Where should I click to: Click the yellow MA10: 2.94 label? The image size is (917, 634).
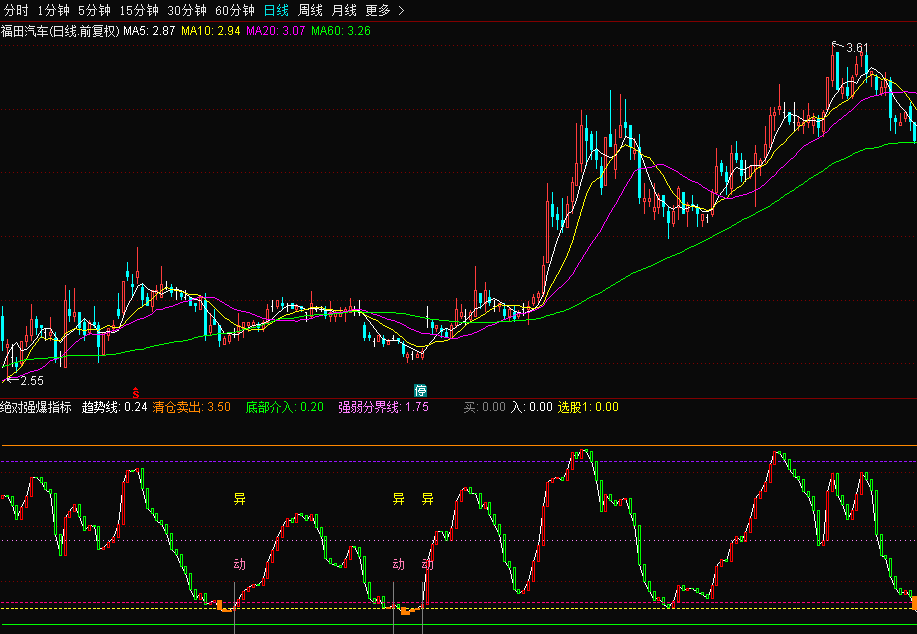(211, 31)
